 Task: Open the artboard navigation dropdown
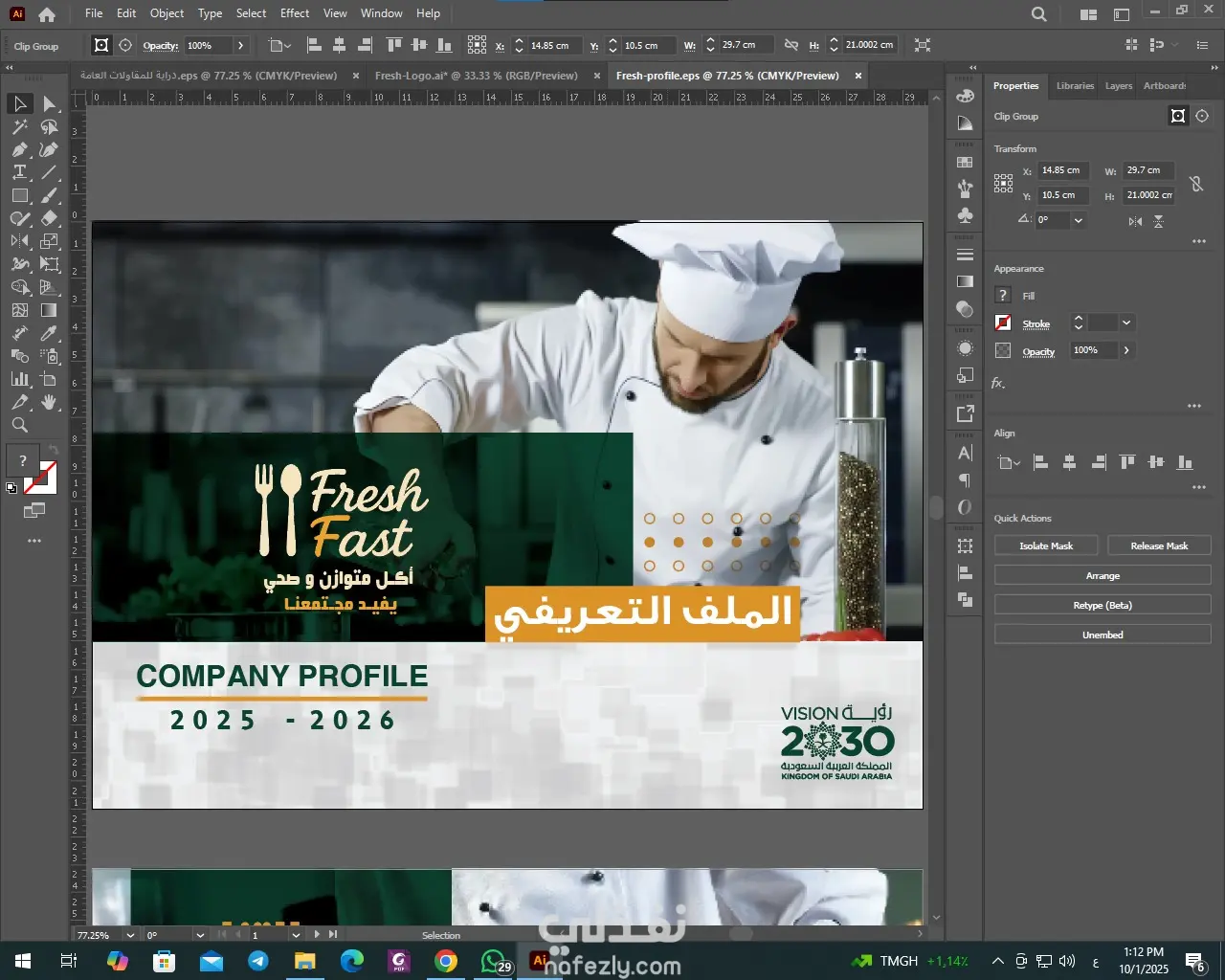[x=296, y=935]
